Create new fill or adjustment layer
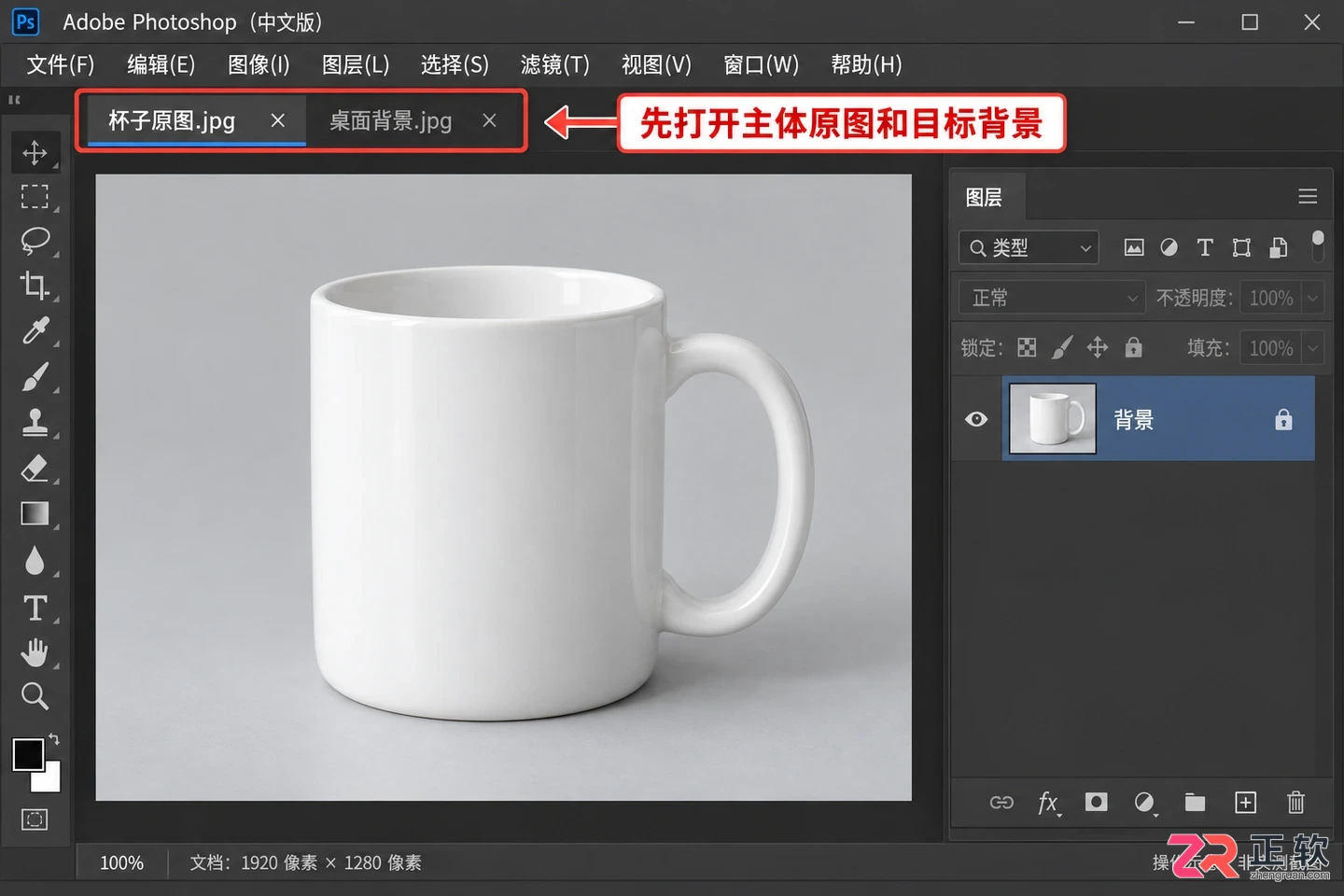Image resolution: width=1344 pixels, height=896 pixels. click(x=1144, y=803)
